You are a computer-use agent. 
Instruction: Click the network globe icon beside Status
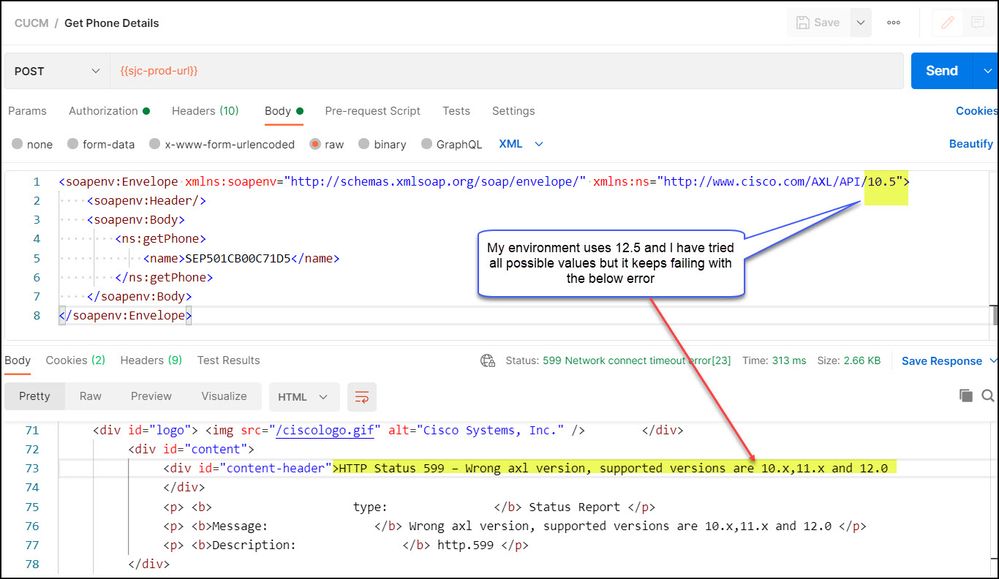click(487, 361)
